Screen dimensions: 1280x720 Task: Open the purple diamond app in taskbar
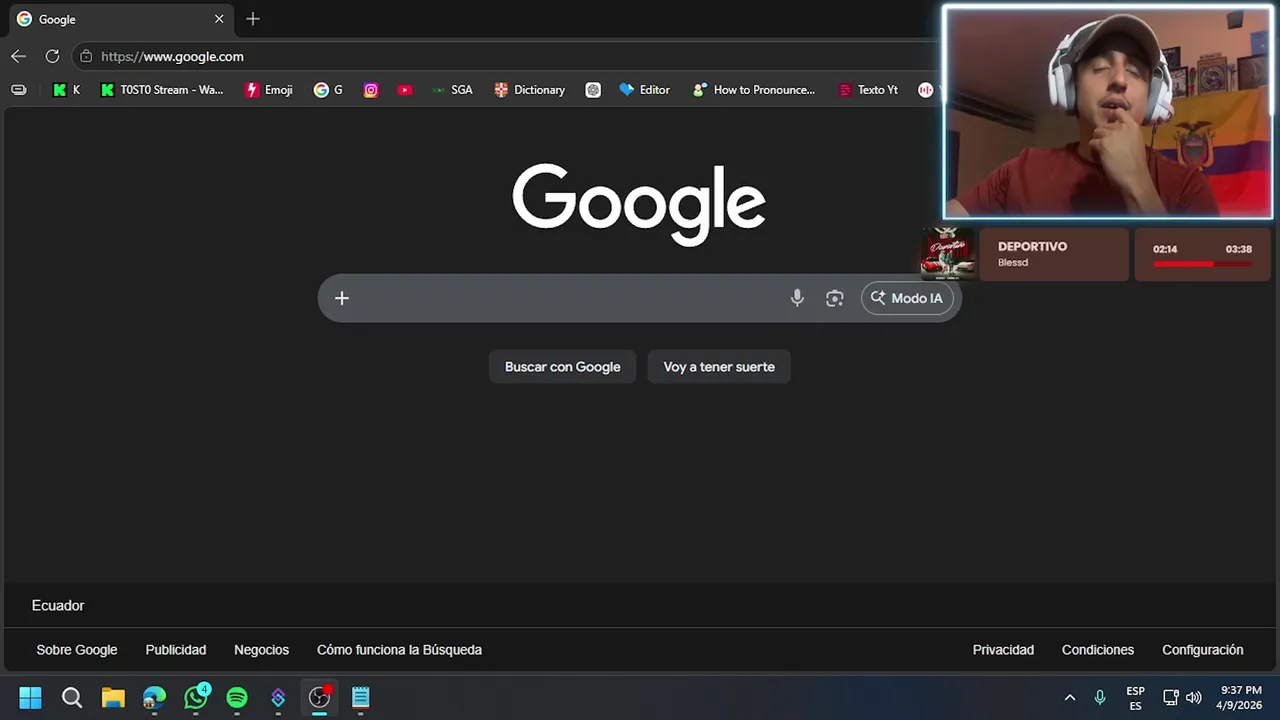(x=278, y=697)
